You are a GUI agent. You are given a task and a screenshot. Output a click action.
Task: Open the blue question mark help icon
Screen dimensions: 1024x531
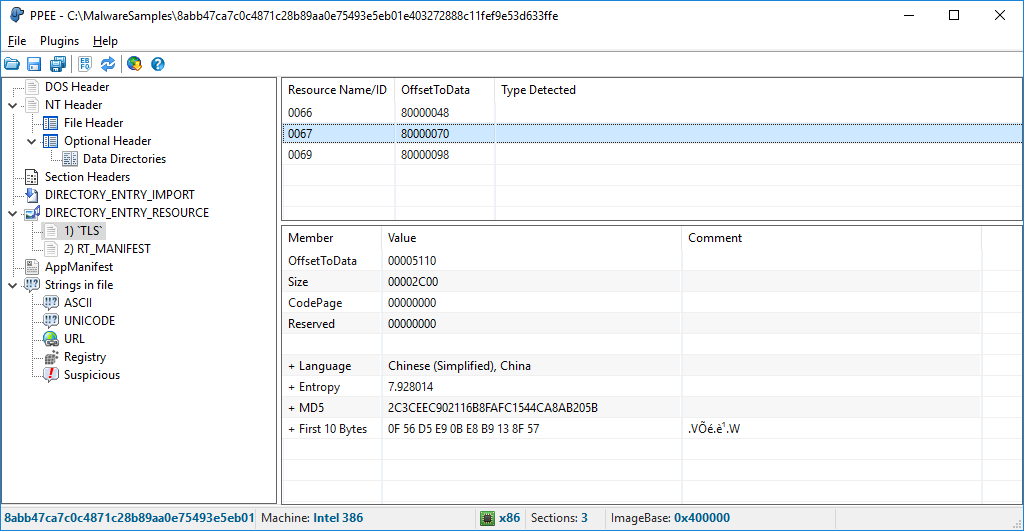(x=157, y=64)
